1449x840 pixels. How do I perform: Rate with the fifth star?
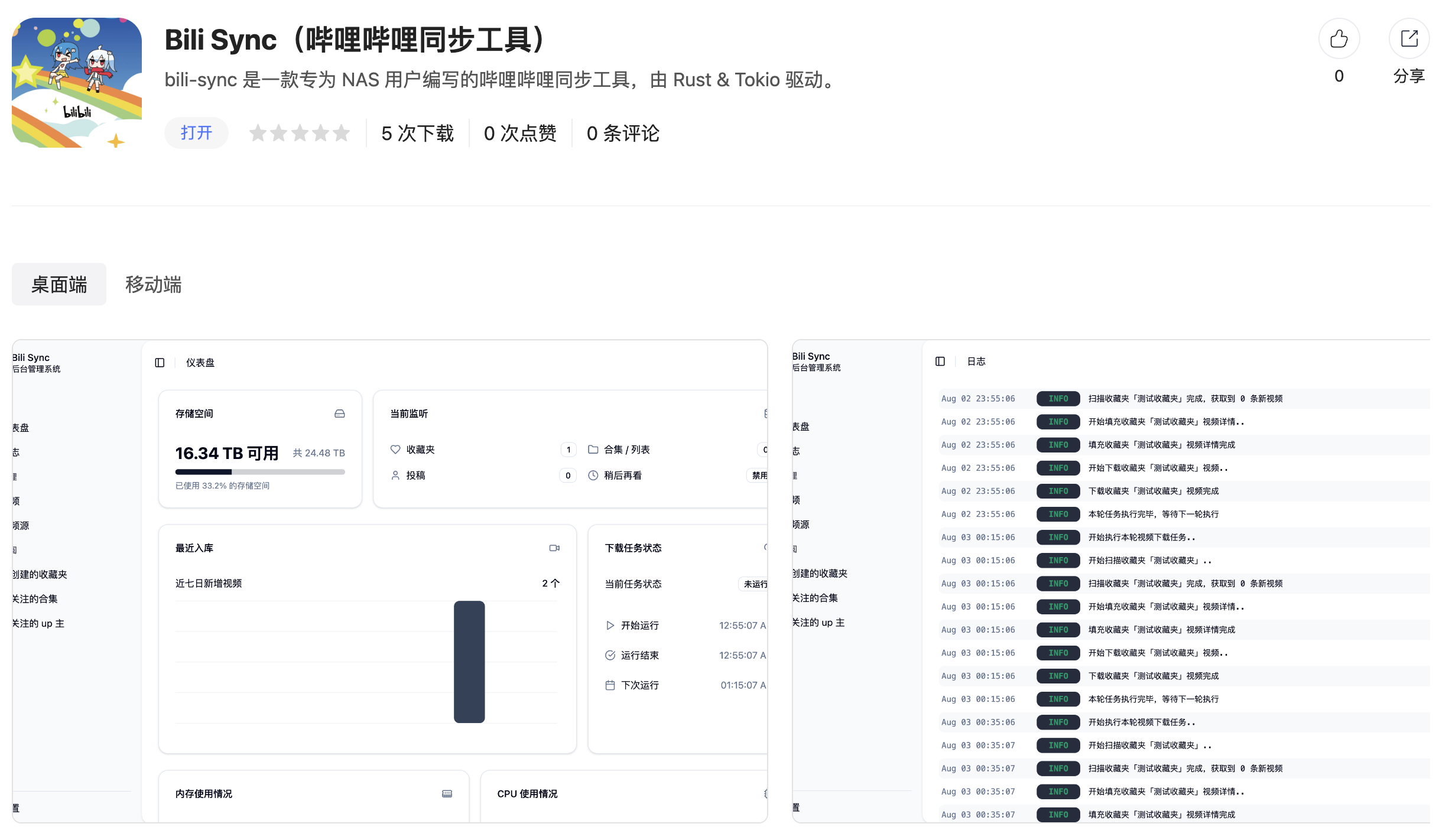click(x=341, y=133)
